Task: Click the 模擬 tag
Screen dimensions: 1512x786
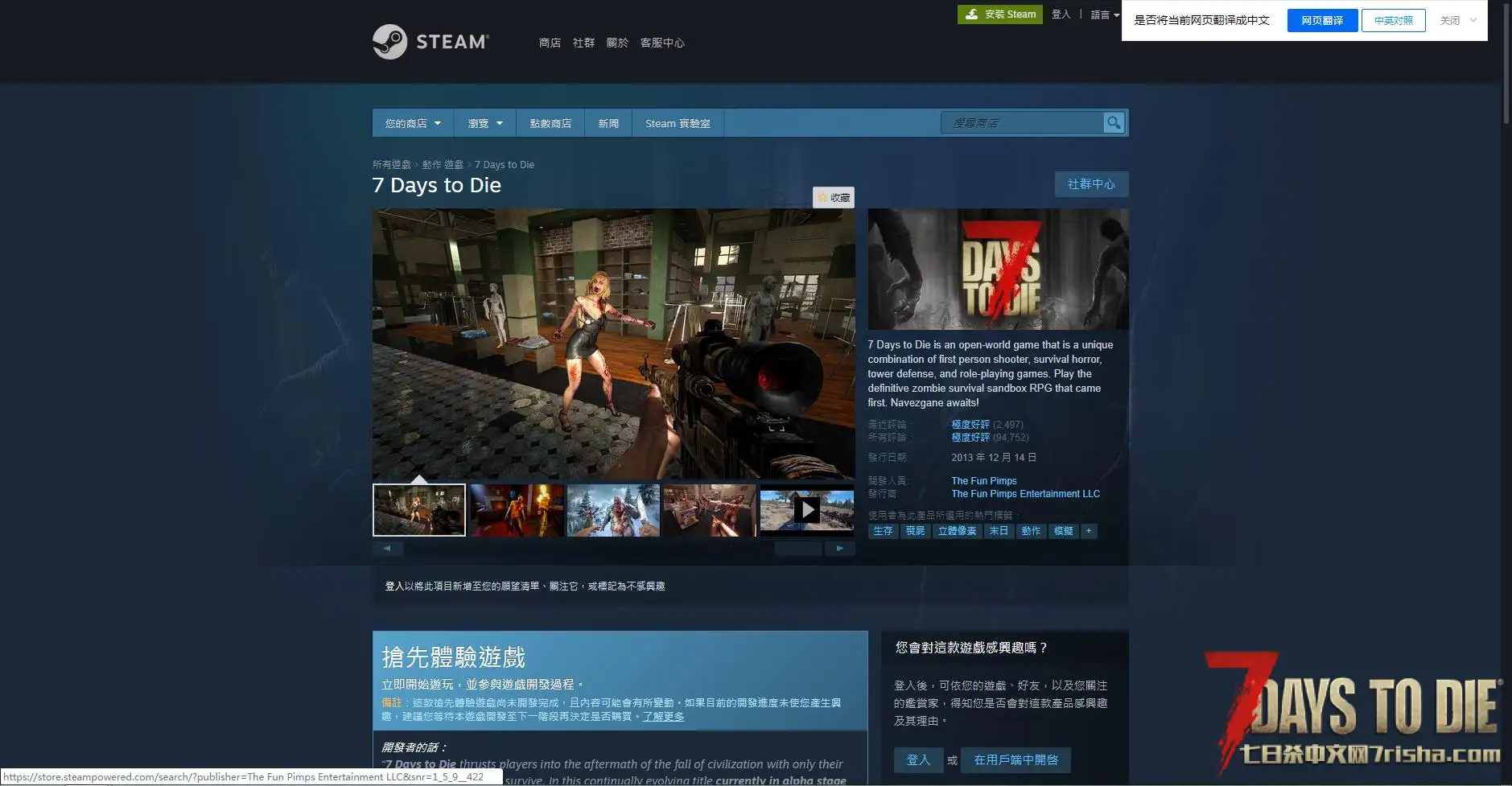Action: point(1063,531)
